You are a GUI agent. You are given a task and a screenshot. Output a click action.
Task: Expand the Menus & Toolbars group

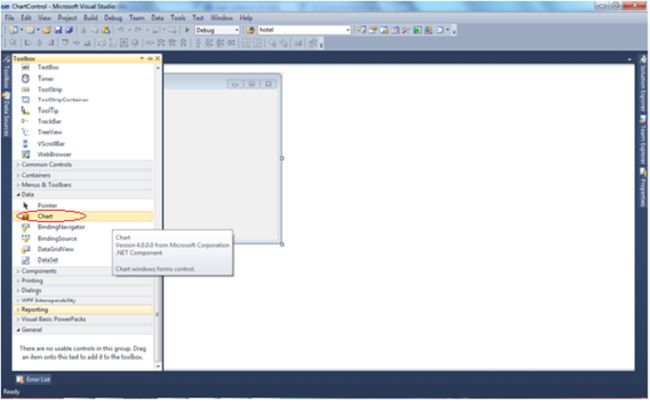[18, 185]
